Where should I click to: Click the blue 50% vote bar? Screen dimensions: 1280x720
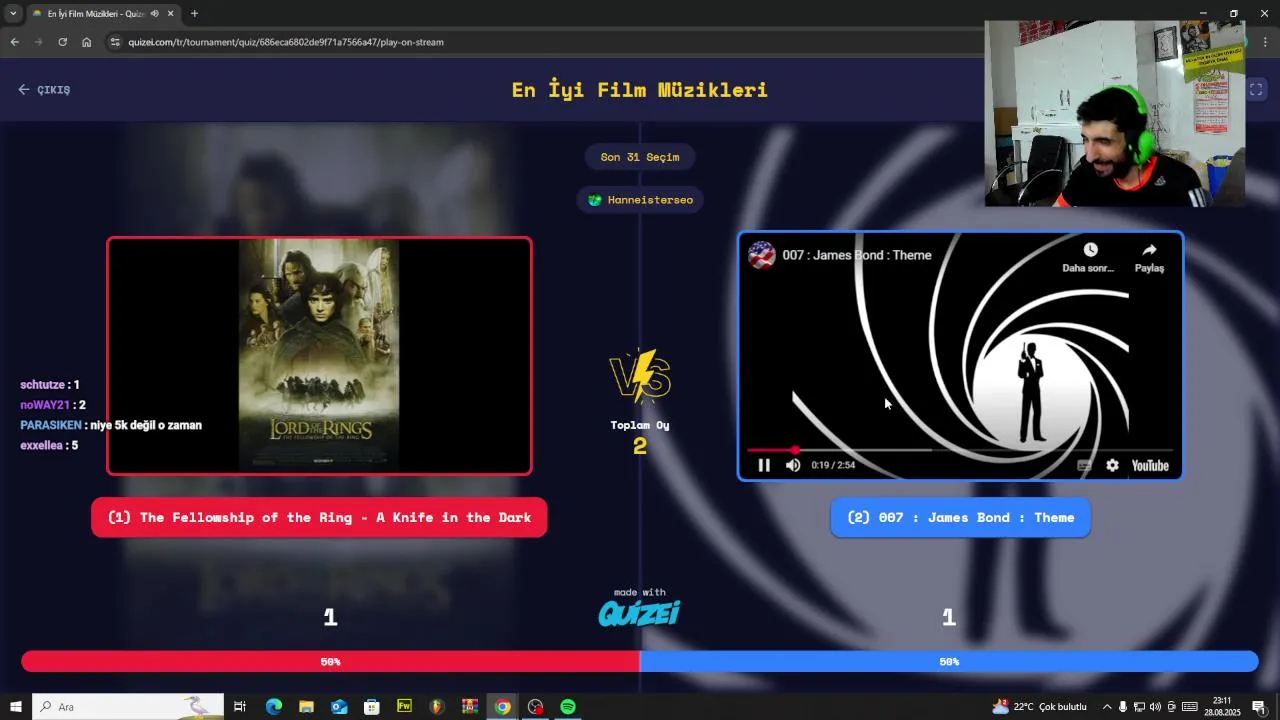point(949,662)
